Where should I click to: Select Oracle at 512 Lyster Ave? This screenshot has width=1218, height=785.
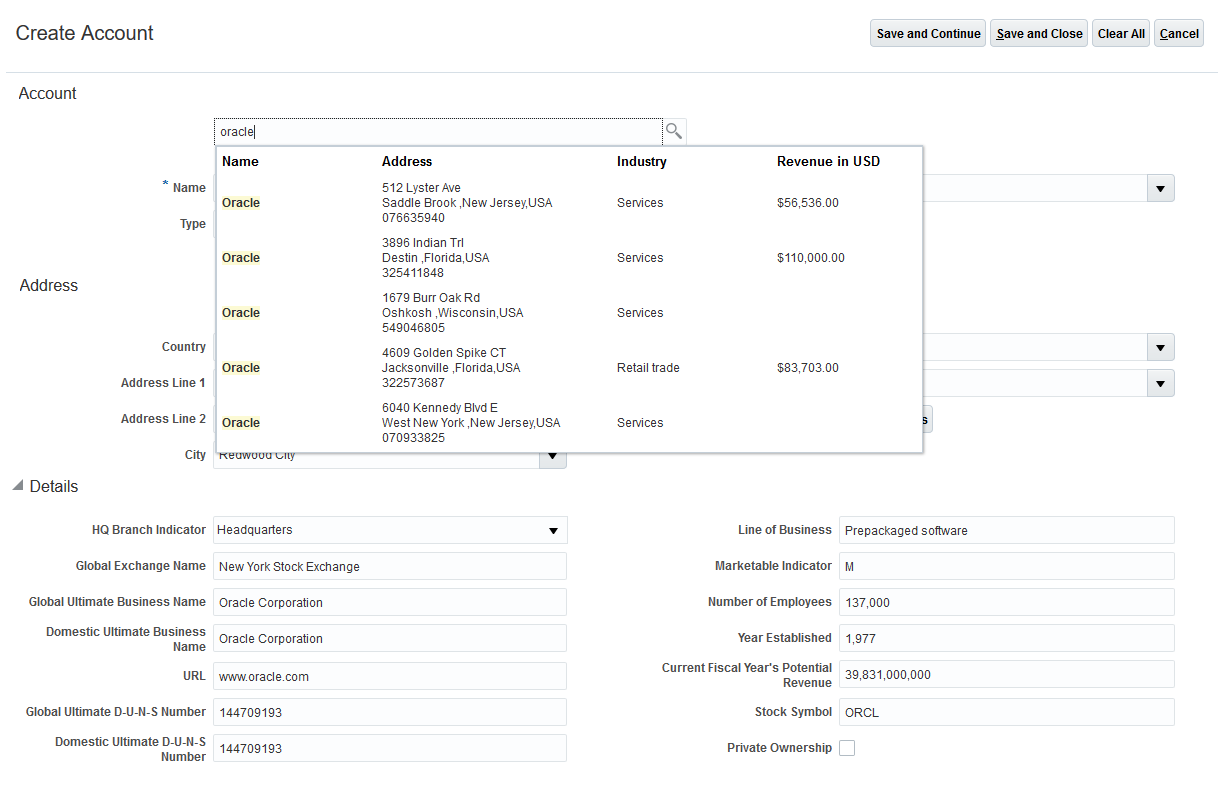[x=569, y=203]
